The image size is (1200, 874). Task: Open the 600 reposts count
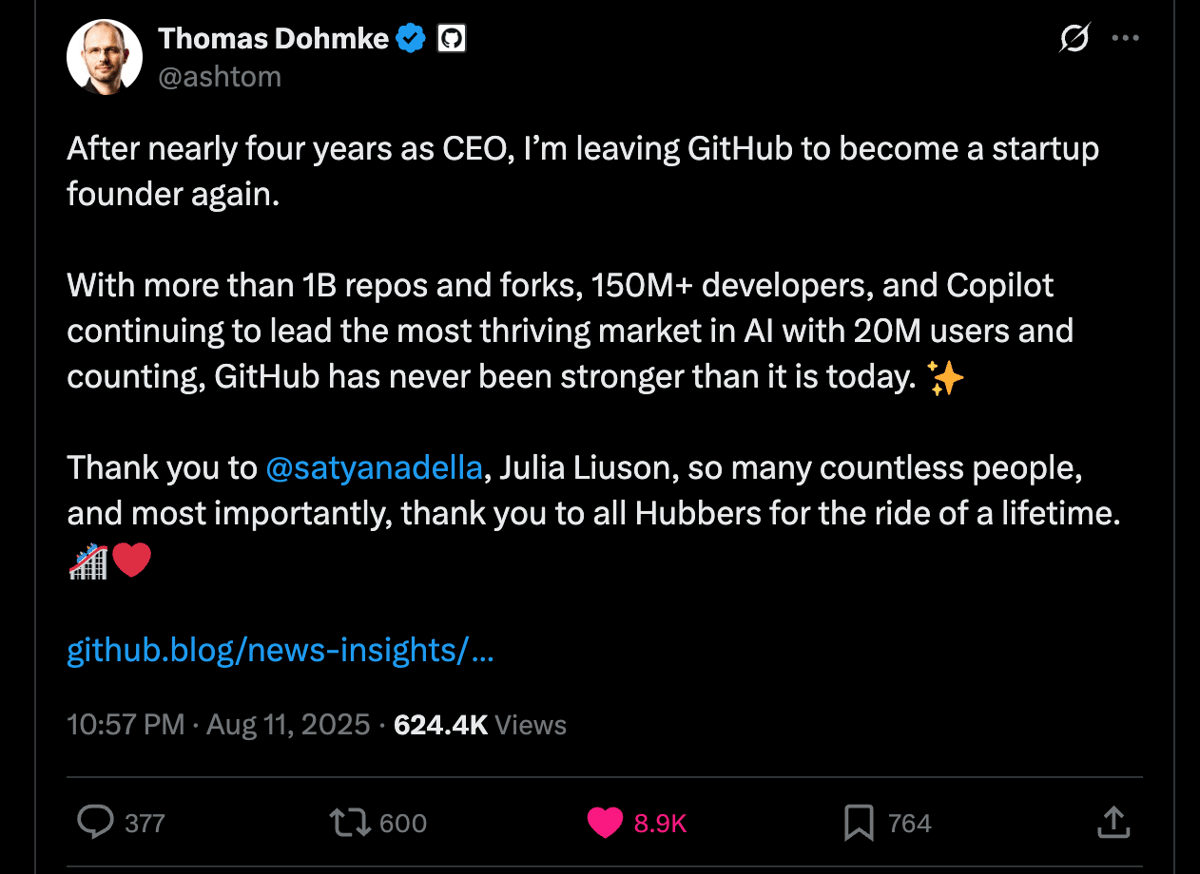pyautogui.click(x=403, y=823)
